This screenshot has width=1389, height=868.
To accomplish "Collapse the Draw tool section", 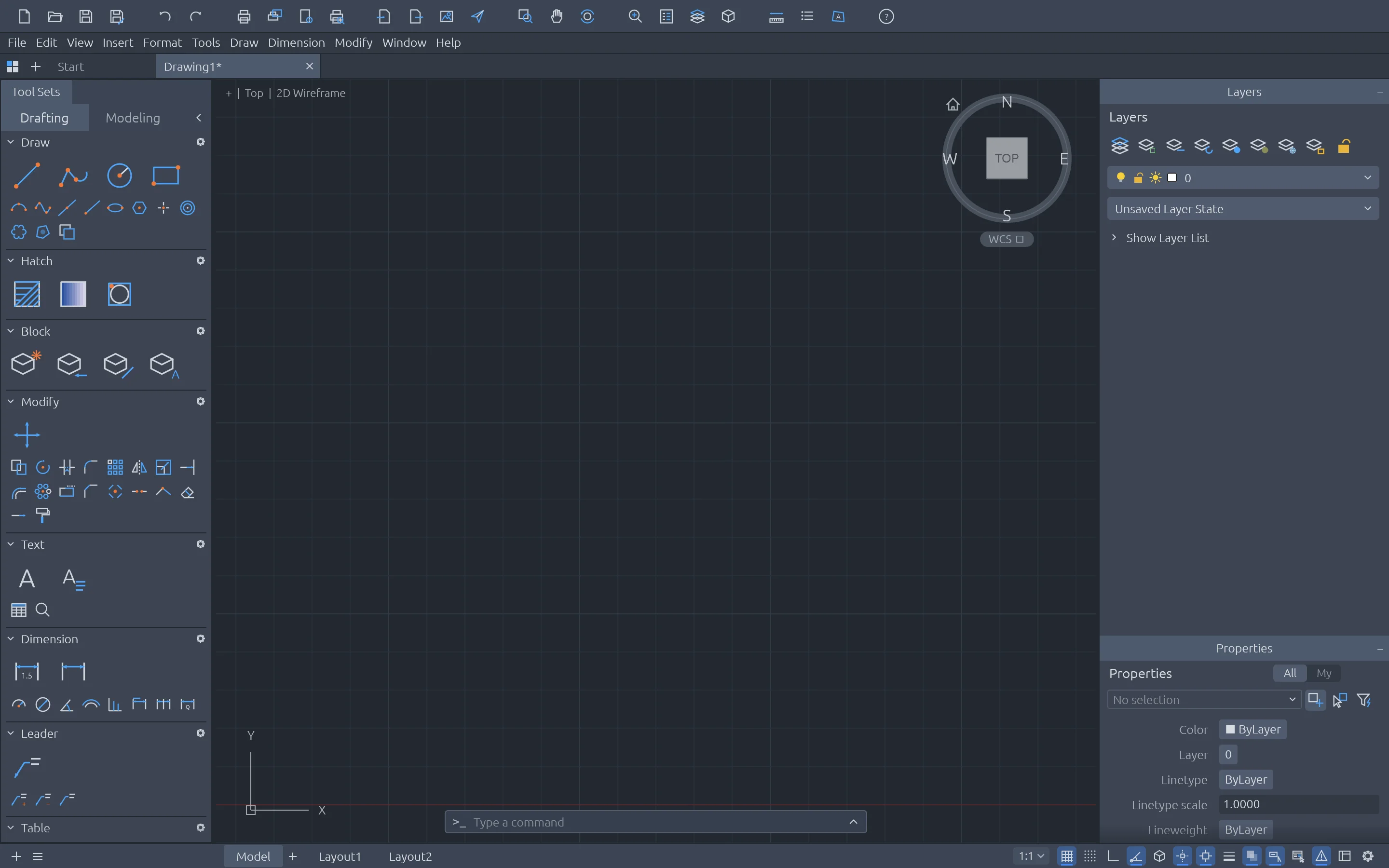I will tap(10, 142).
